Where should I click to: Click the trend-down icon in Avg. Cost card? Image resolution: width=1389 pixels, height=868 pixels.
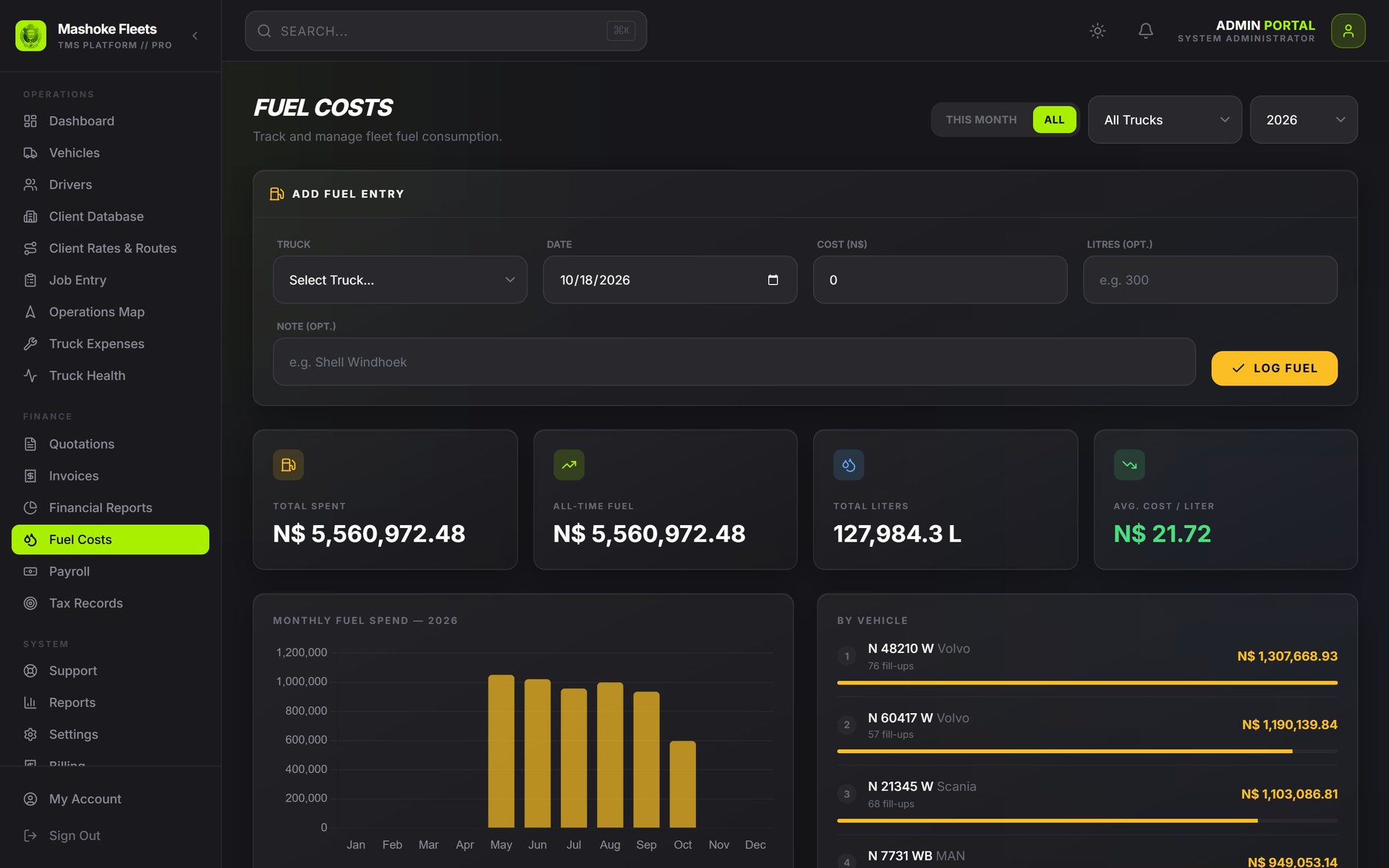click(1129, 464)
